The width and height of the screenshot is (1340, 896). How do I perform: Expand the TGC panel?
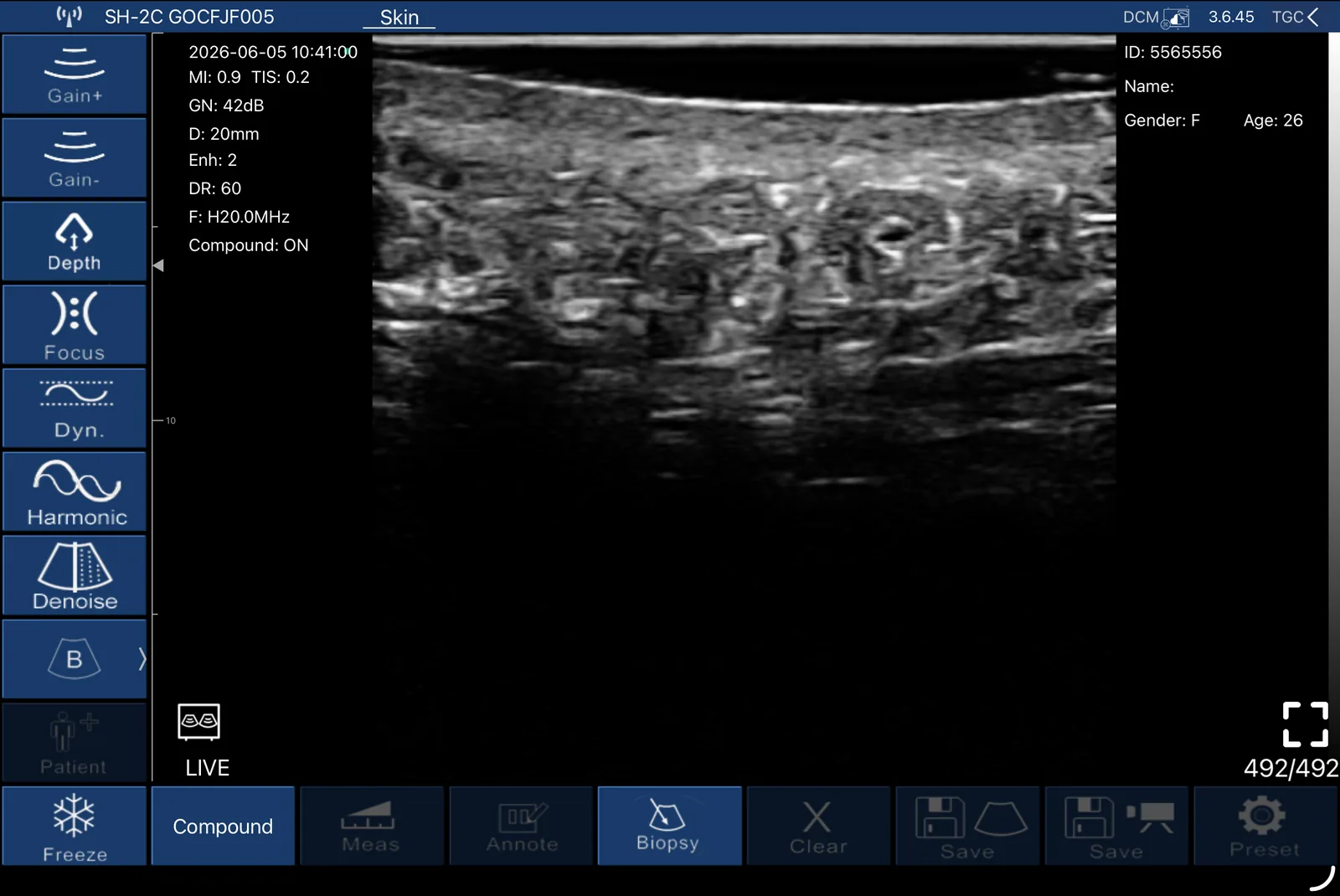[1295, 17]
